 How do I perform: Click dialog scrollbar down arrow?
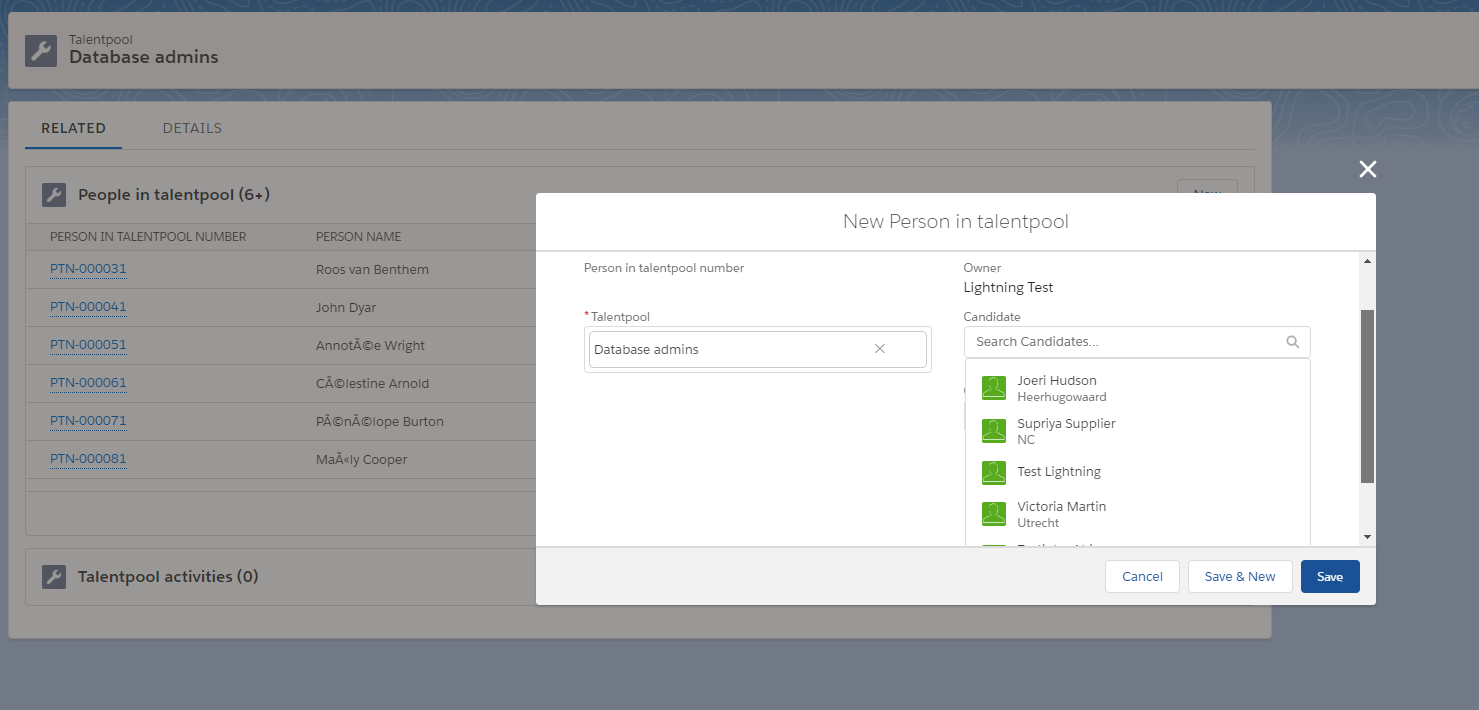coord(1367,537)
